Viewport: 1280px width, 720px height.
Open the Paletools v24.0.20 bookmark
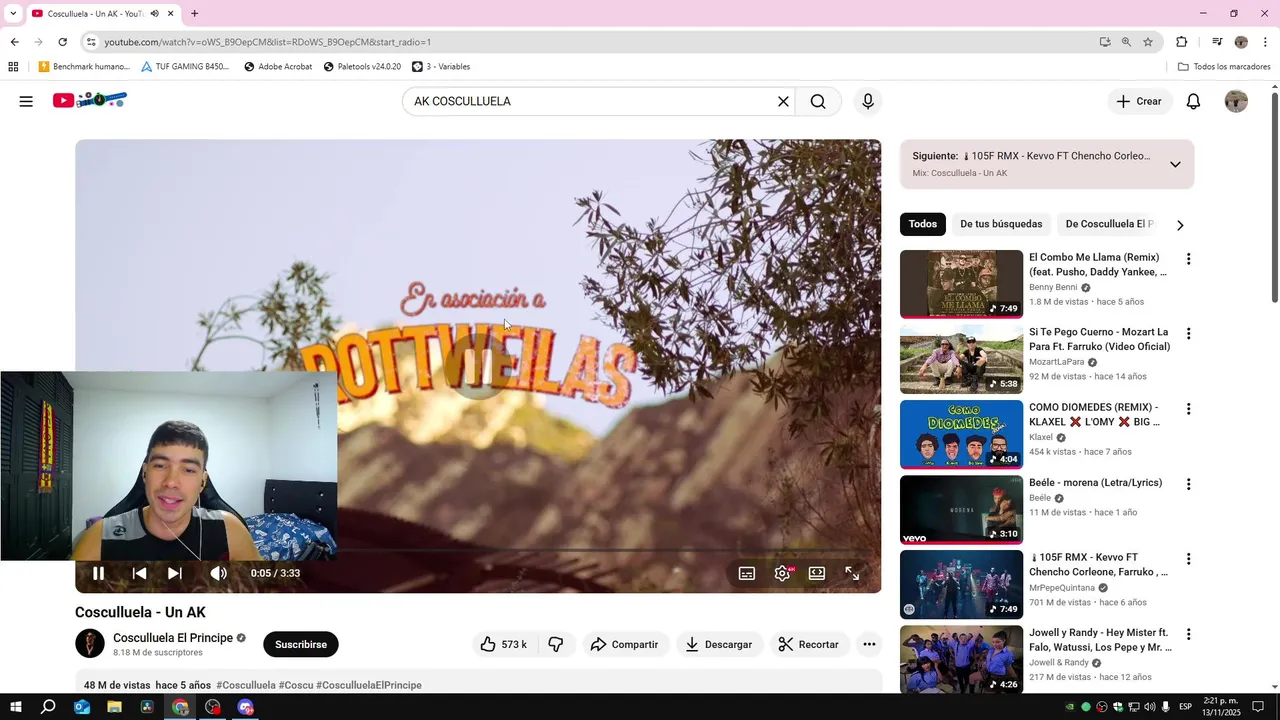point(362,67)
